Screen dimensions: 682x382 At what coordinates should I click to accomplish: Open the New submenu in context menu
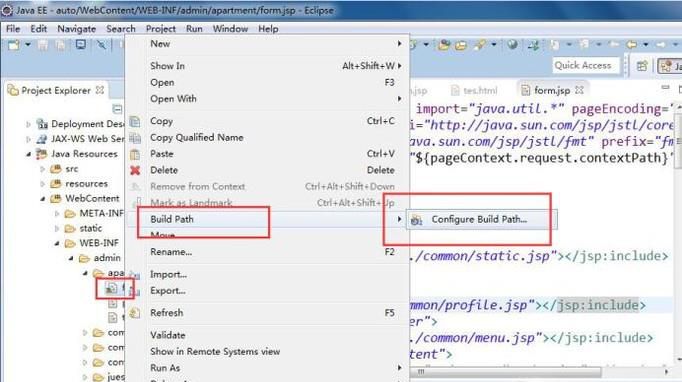point(267,44)
